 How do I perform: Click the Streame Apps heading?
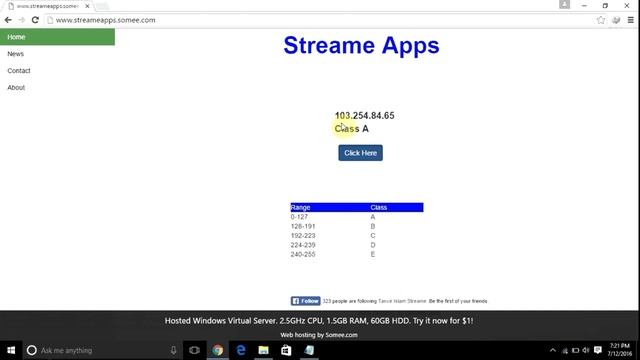[361, 45]
